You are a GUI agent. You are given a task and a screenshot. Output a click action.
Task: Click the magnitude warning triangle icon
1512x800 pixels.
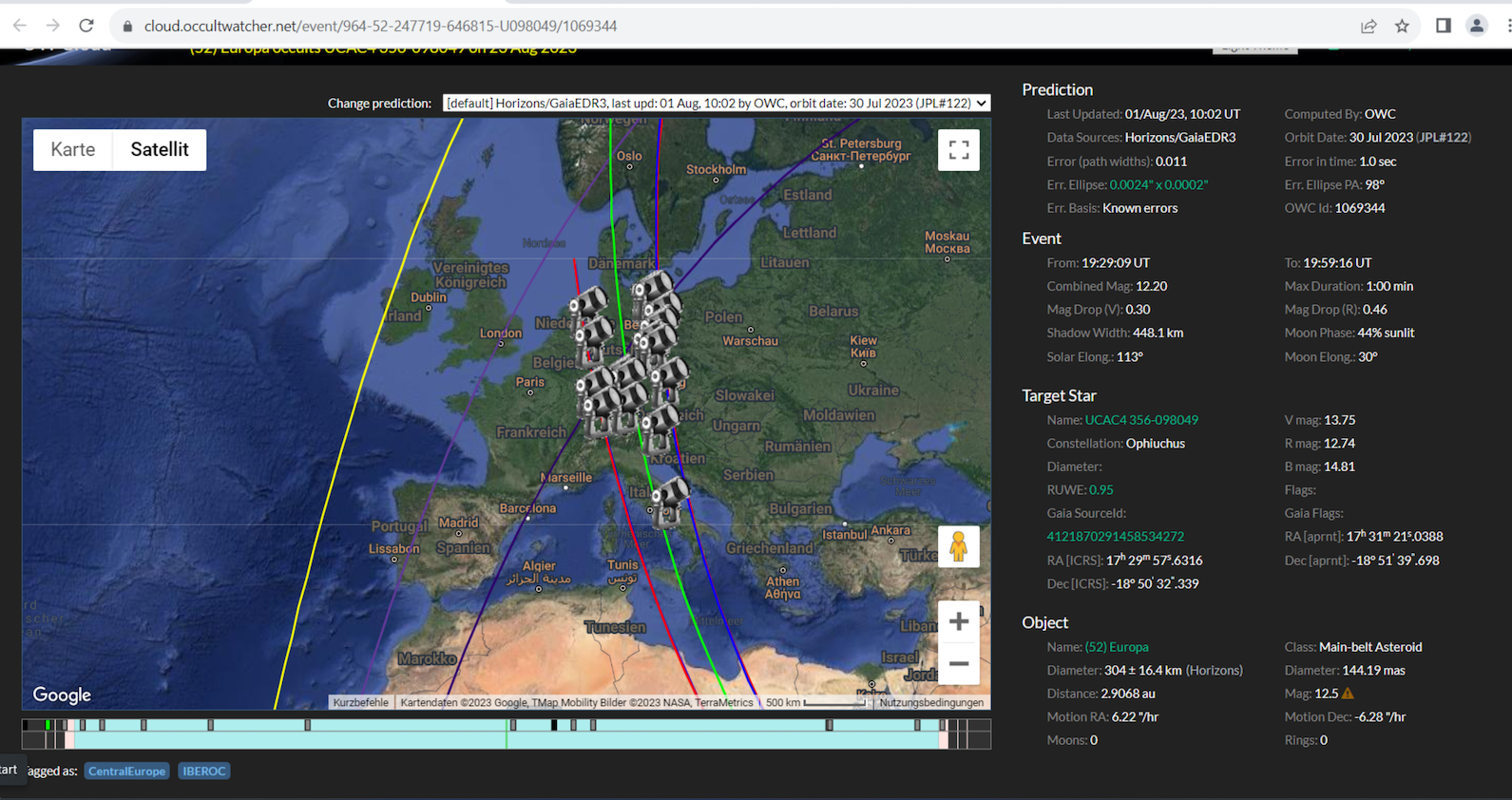(1348, 694)
